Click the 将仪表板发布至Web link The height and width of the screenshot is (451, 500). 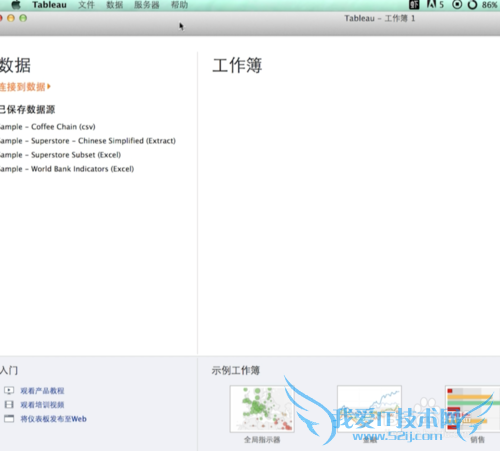[54, 419]
